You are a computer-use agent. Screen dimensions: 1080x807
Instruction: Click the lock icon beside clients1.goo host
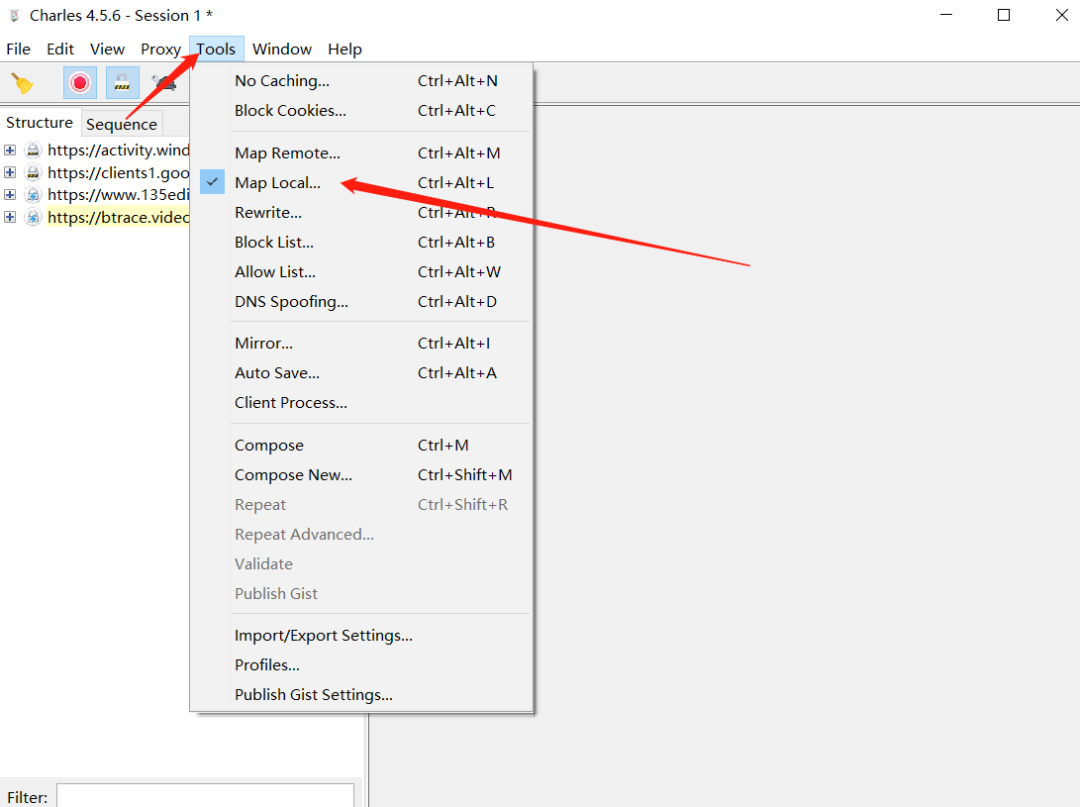[33, 172]
